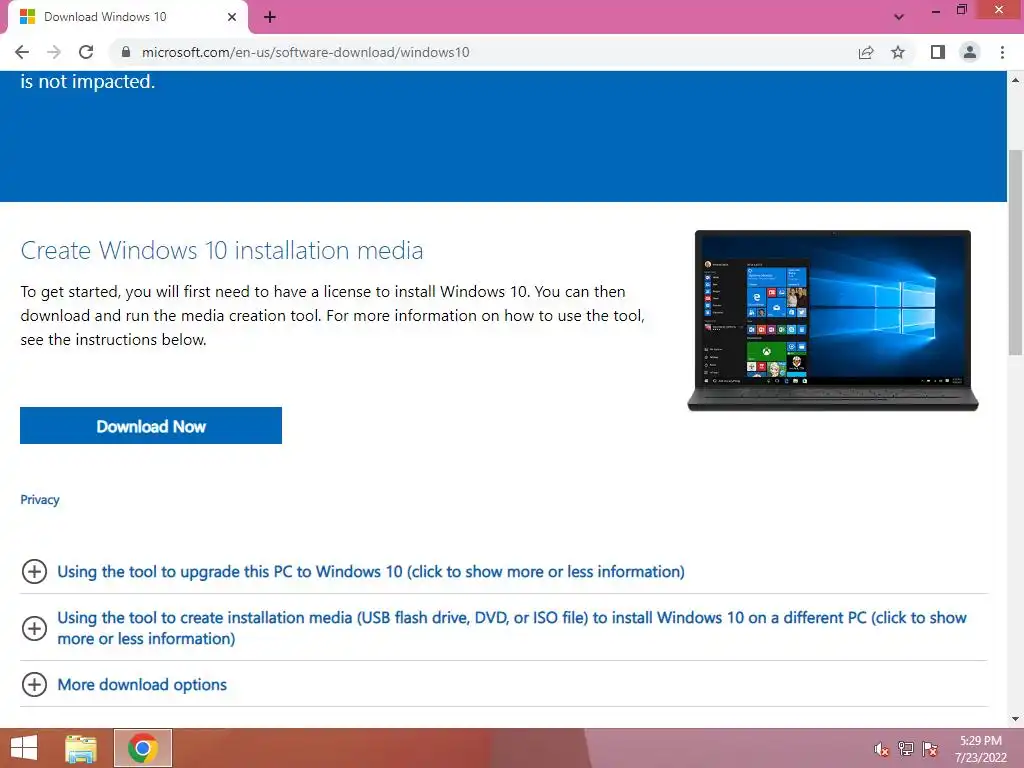Click the taskbar clock showing 5:29 PM

[x=980, y=749]
